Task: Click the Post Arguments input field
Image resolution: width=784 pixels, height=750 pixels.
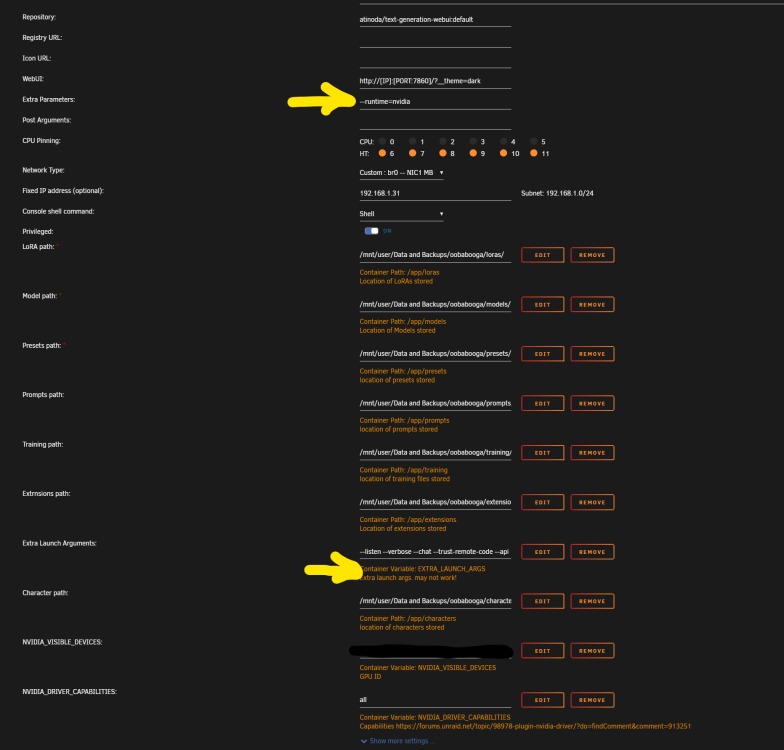Action: (x=435, y=122)
